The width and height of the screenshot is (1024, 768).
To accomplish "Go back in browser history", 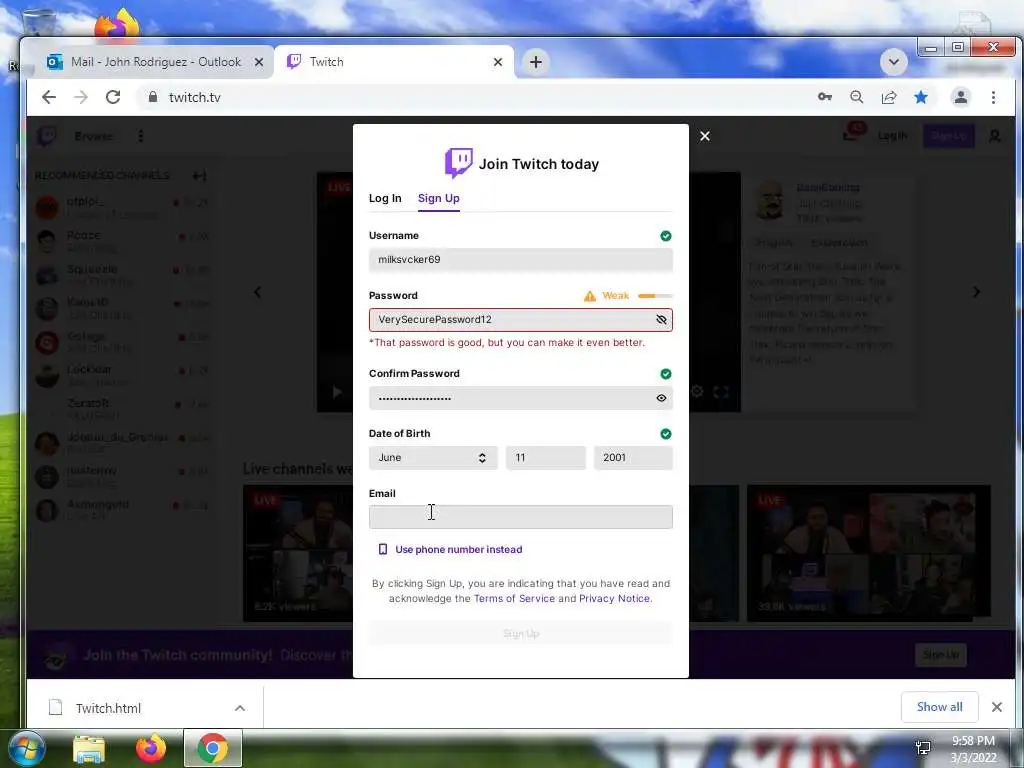I will [x=49, y=97].
